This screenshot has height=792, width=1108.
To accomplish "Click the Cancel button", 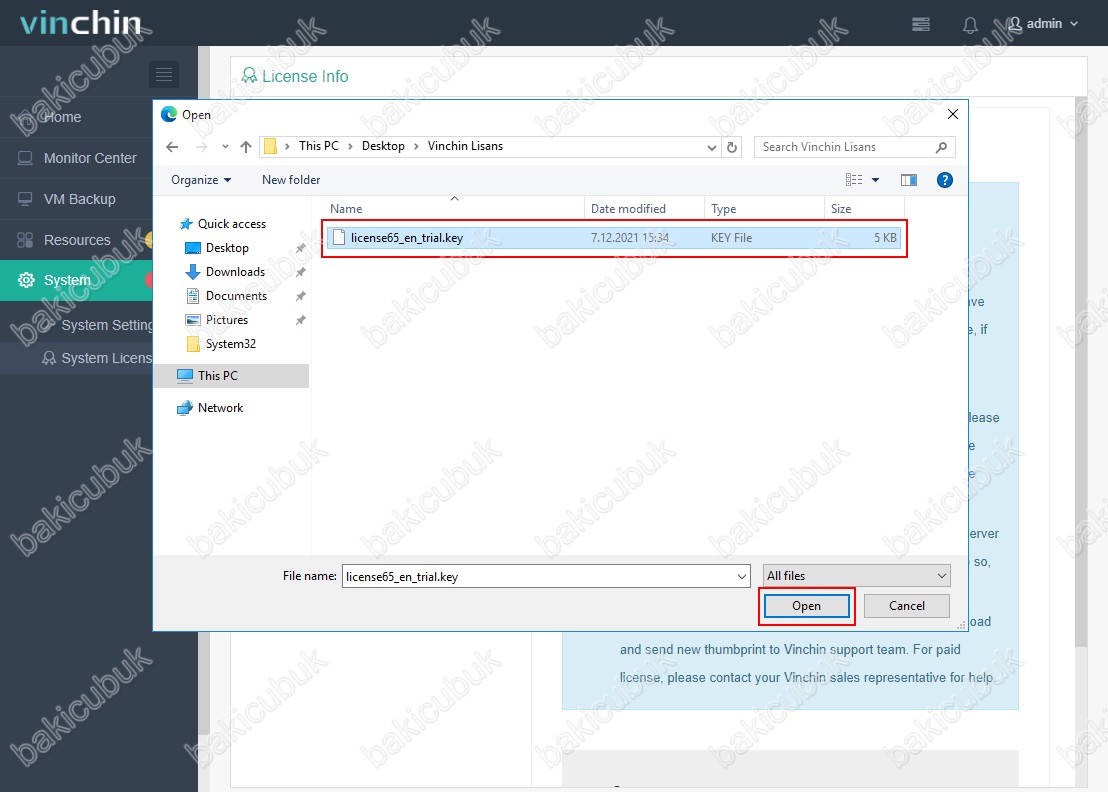I will [x=907, y=606].
